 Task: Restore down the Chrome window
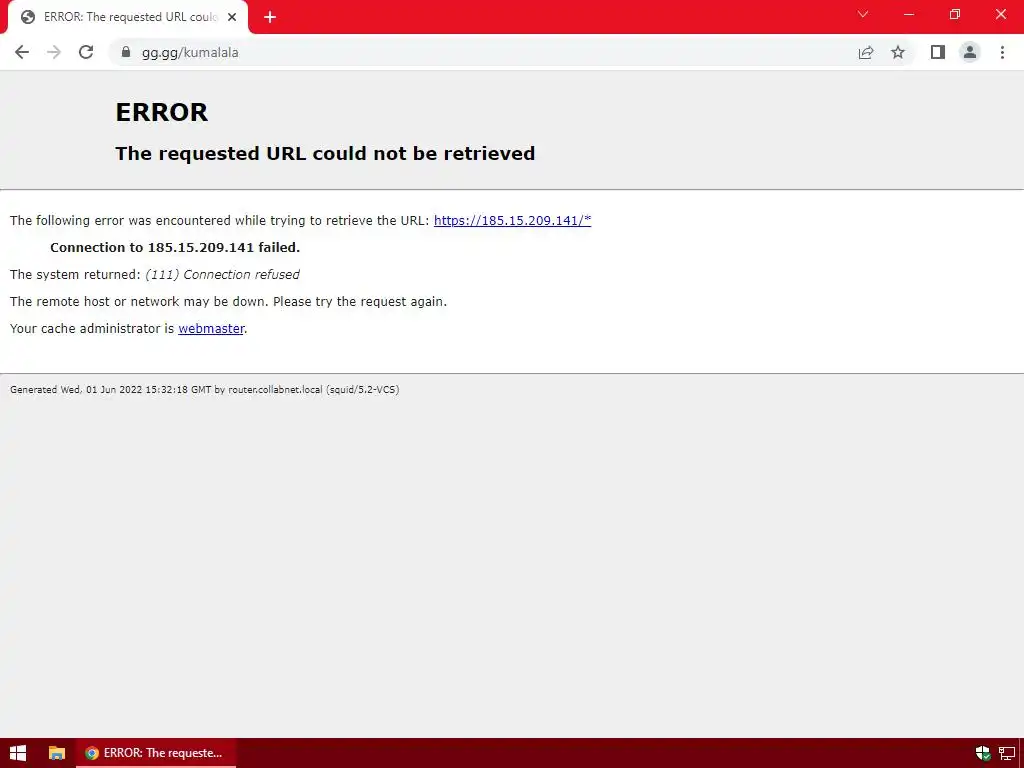[x=955, y=14]
